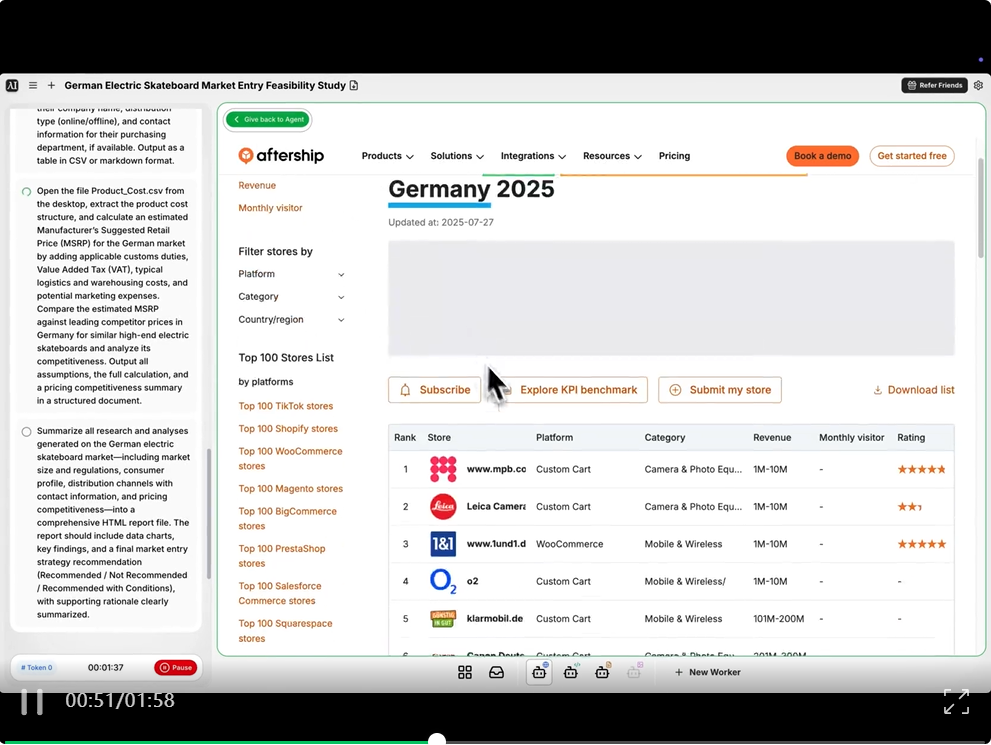Select the greyed-out fourth worker robot

pos(634,672)
